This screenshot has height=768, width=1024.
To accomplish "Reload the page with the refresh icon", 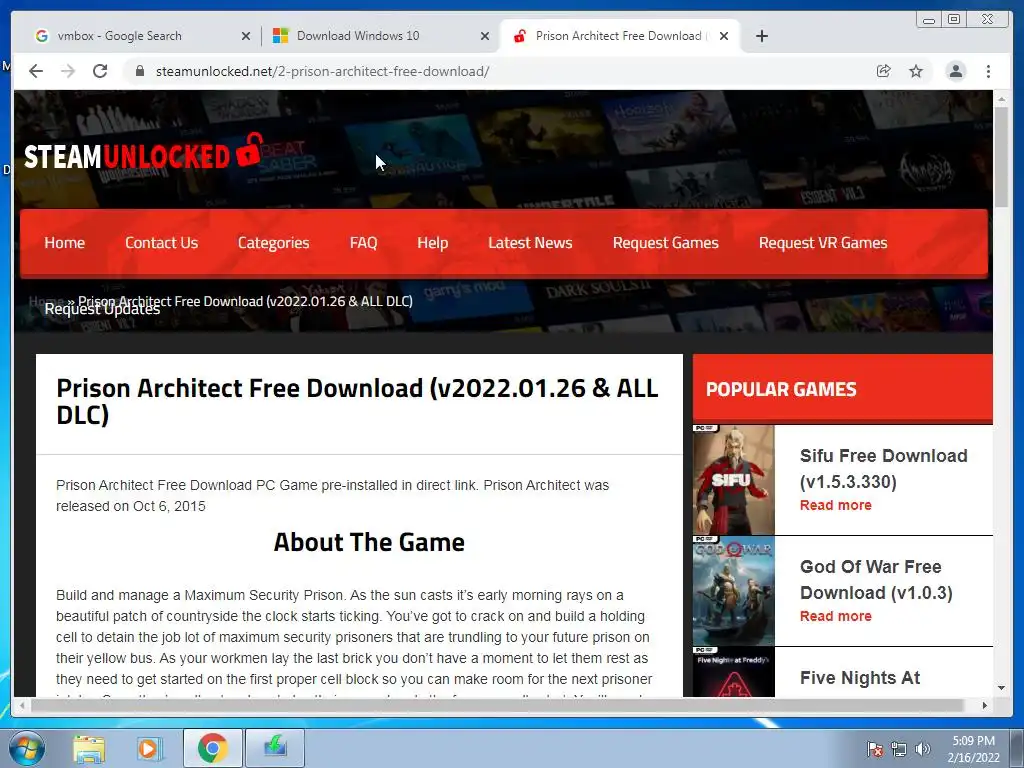I will pos(100,71).
